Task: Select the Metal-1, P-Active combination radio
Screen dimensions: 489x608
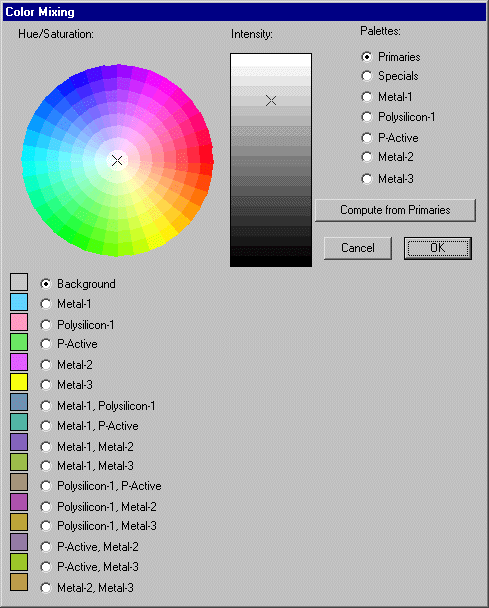Action: point(46,426)
